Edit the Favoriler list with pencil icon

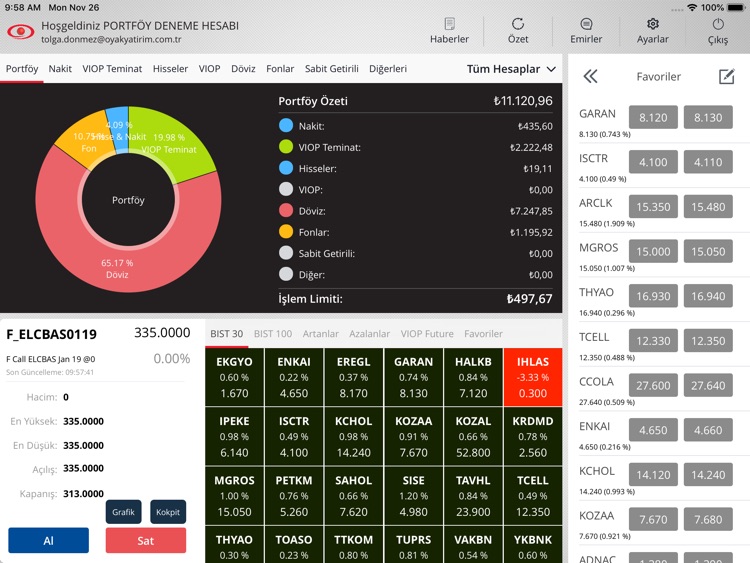click(727, 77)
